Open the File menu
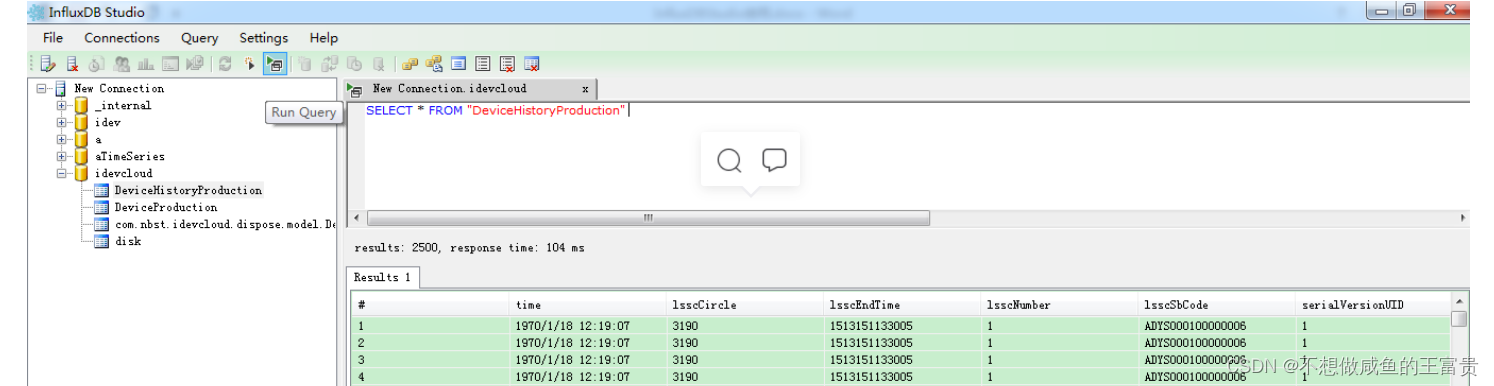Screen dimensions: 1494x386 pyautogui.click(x=53, y=38)
